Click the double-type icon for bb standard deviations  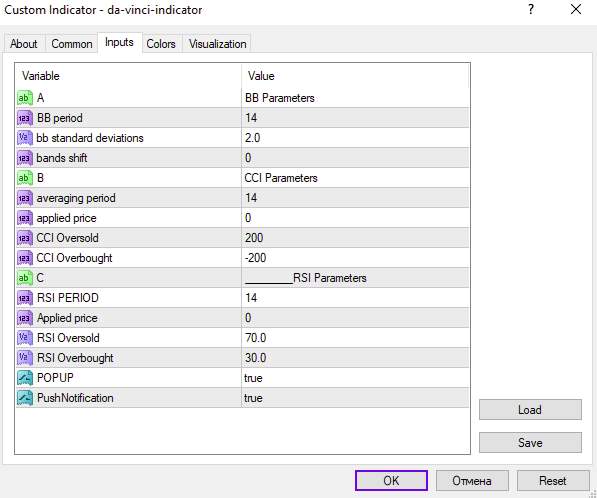25,138
